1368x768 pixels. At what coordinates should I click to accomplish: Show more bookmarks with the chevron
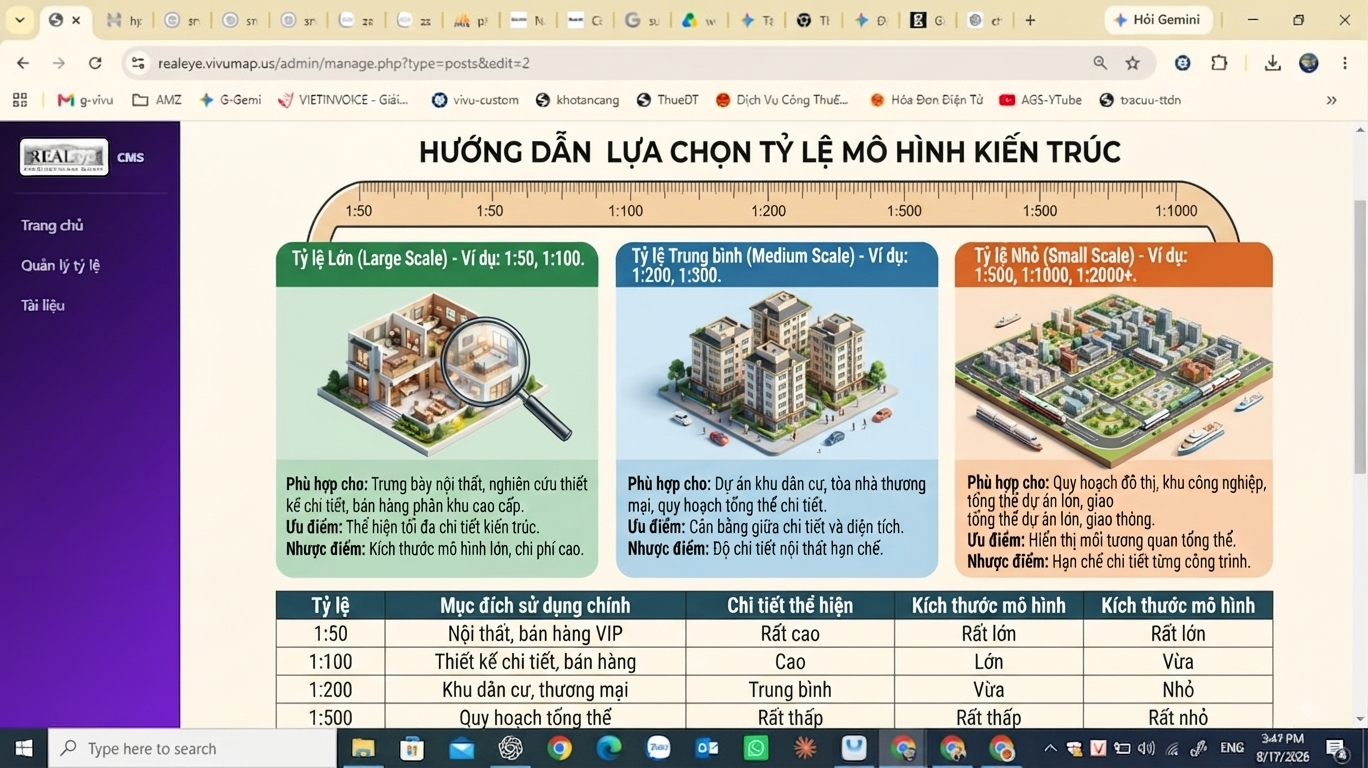click(1331, 100)
